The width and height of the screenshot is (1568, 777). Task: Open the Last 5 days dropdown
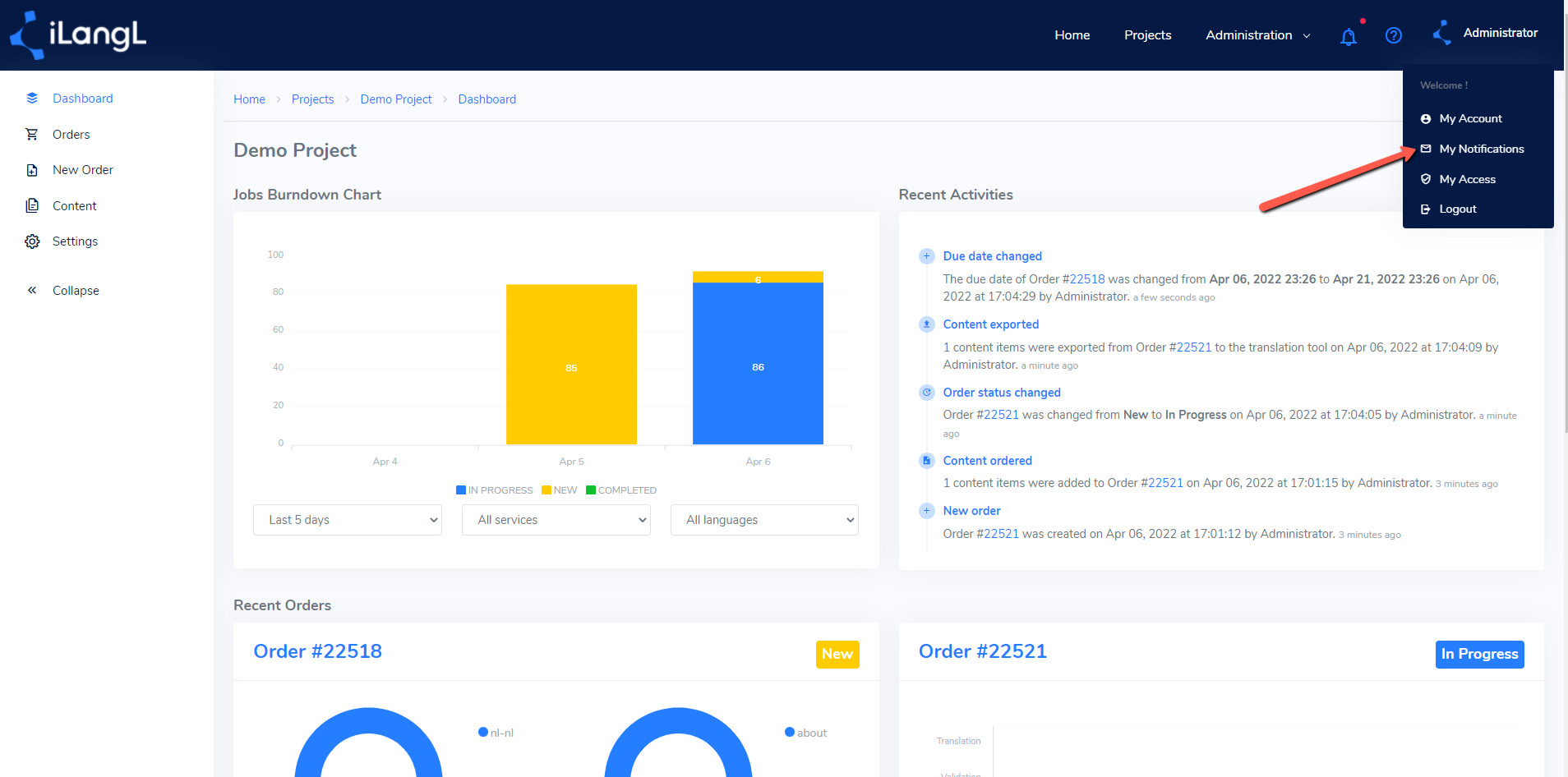(348, 520)
